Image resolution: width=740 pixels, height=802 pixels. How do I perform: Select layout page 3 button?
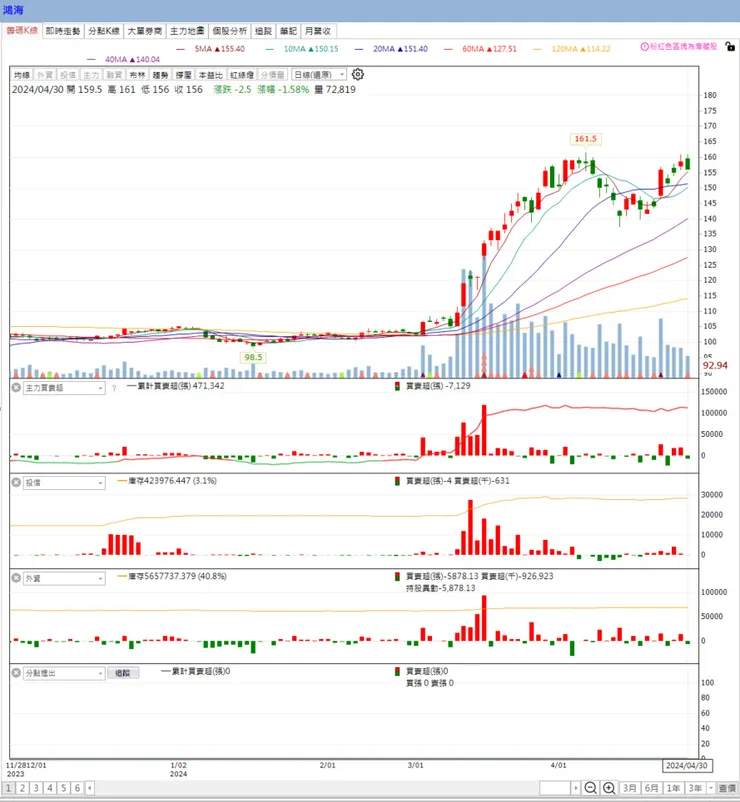[36, 788]
